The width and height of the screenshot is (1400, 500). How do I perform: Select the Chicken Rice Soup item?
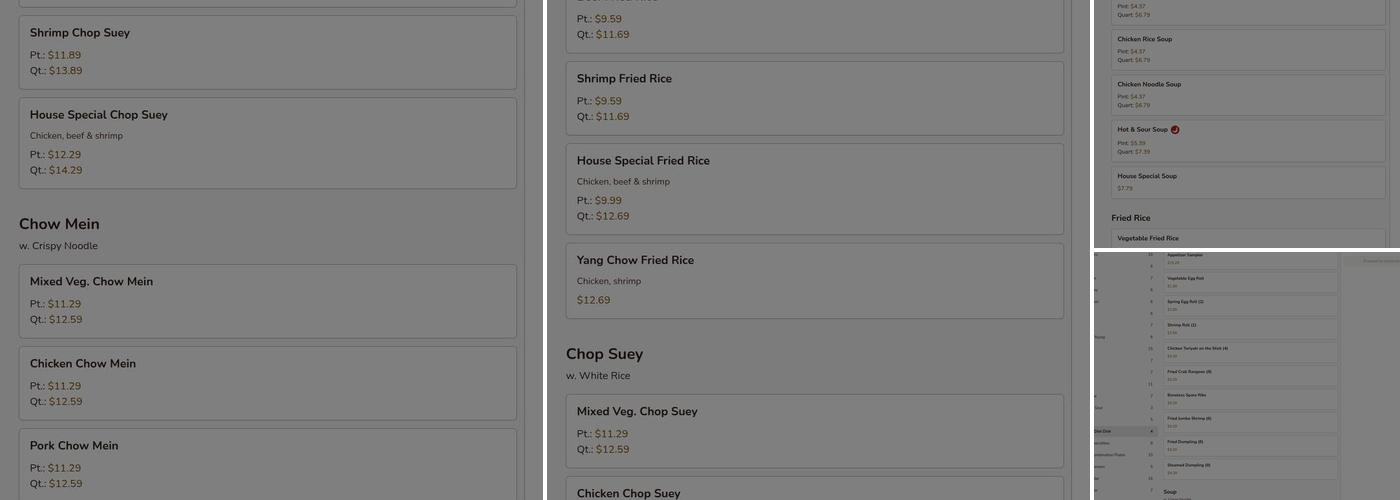(x=1248, y=50)
